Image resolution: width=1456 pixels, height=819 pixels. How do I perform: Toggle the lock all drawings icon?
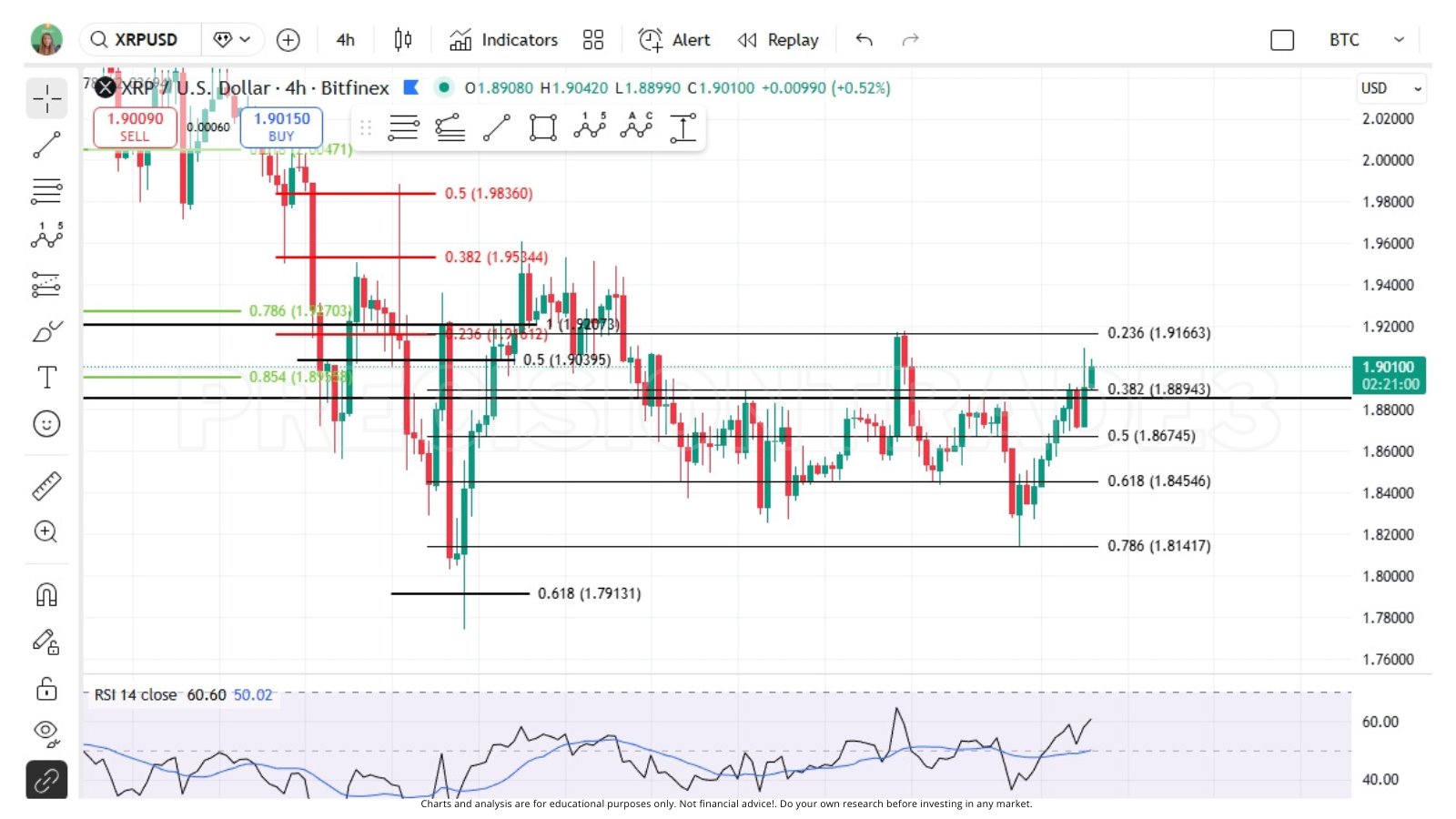coord(46,689)
